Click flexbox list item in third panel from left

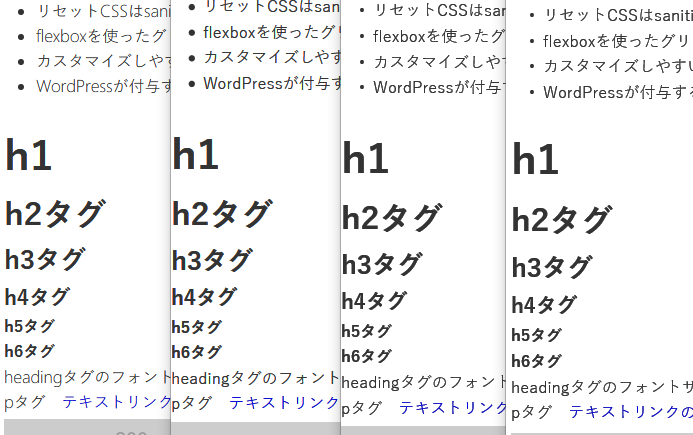pos(438,36)
